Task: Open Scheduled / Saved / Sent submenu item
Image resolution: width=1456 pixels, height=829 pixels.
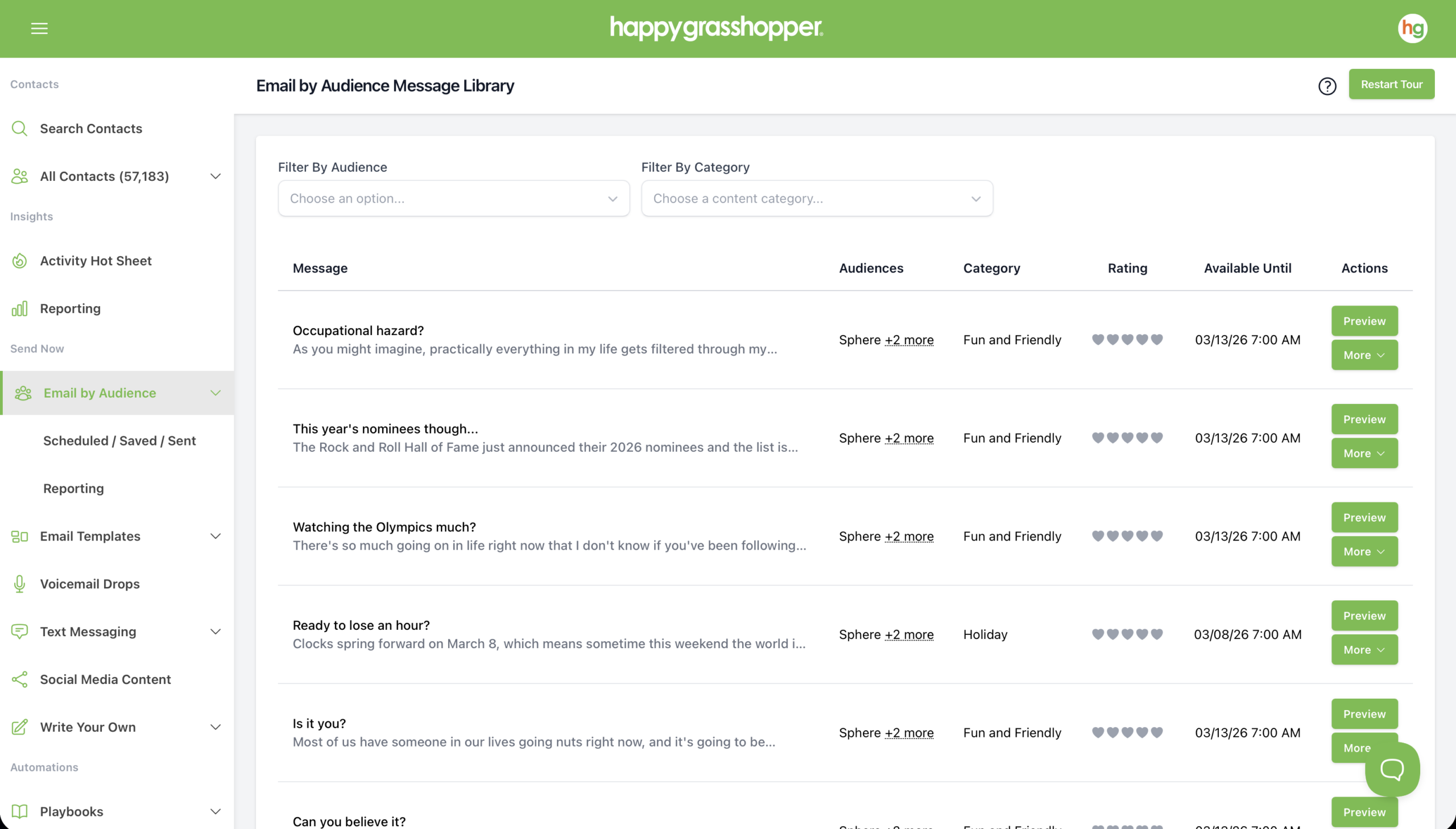Action: 119,441
